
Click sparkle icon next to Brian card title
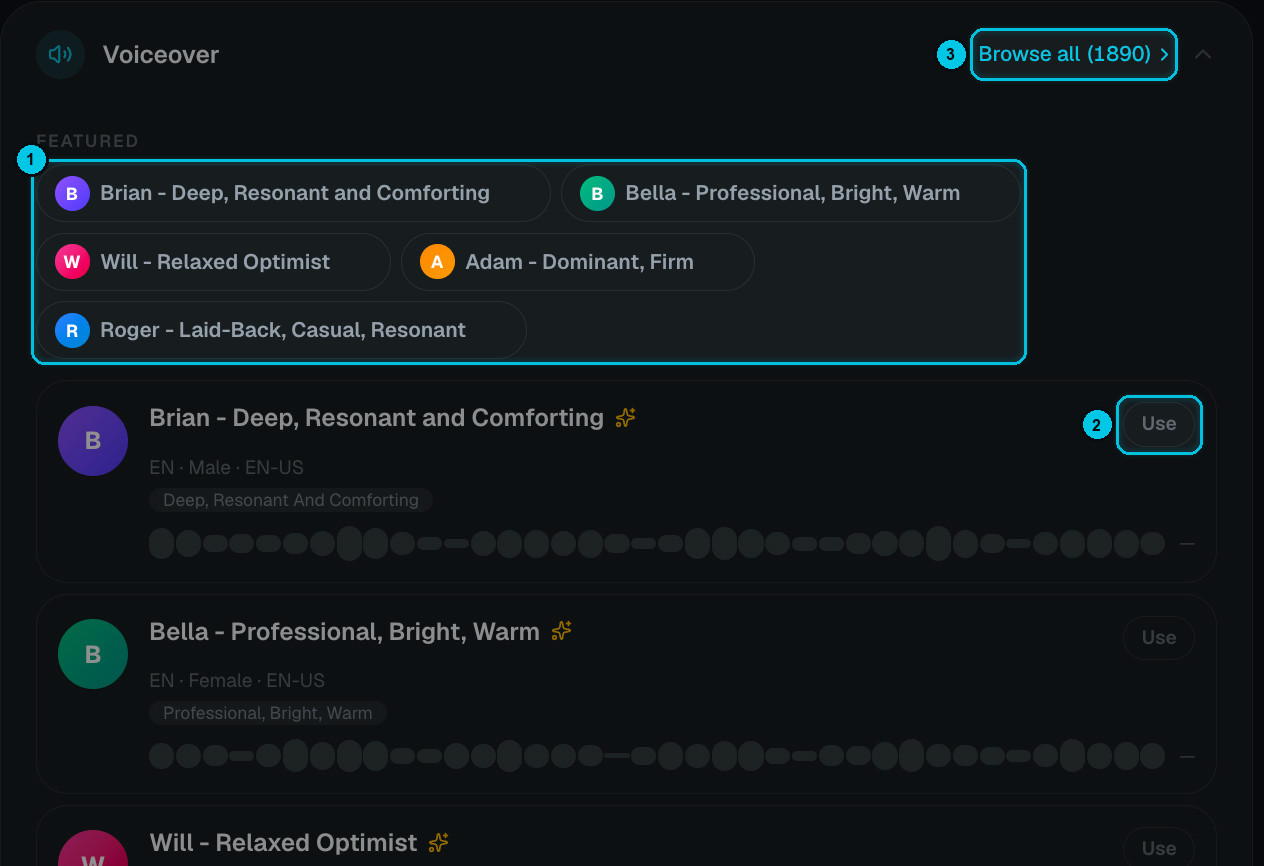click(x=626, y=418)
